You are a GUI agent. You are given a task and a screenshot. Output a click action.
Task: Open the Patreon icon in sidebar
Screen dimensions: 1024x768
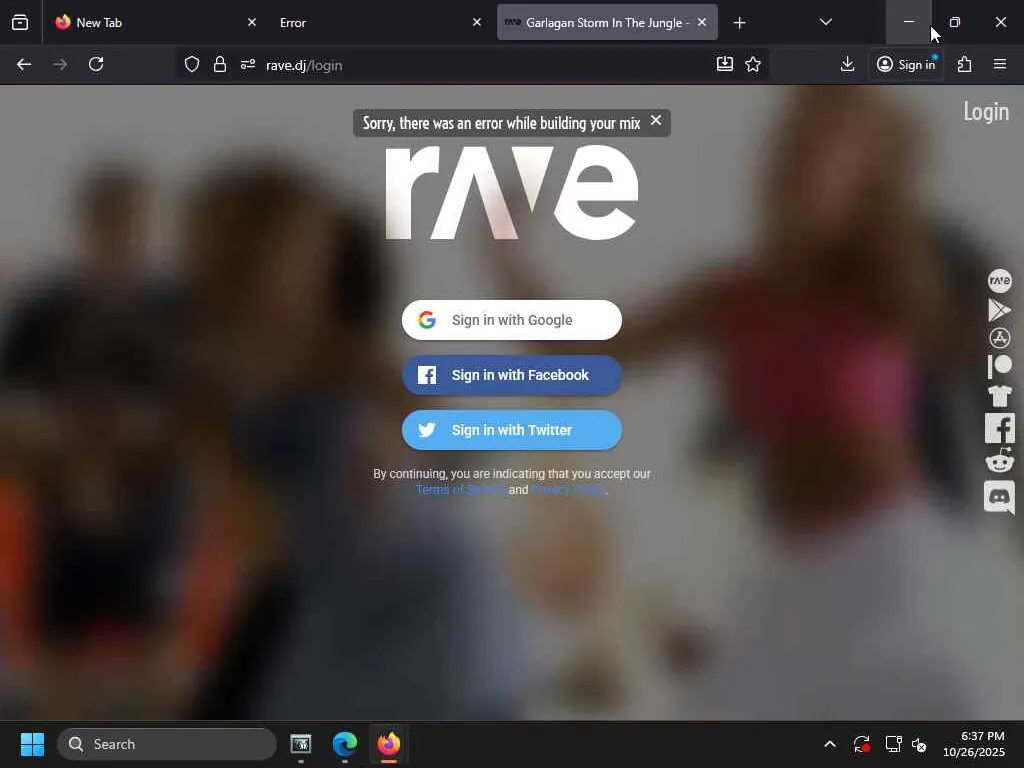tap(999, 366)
